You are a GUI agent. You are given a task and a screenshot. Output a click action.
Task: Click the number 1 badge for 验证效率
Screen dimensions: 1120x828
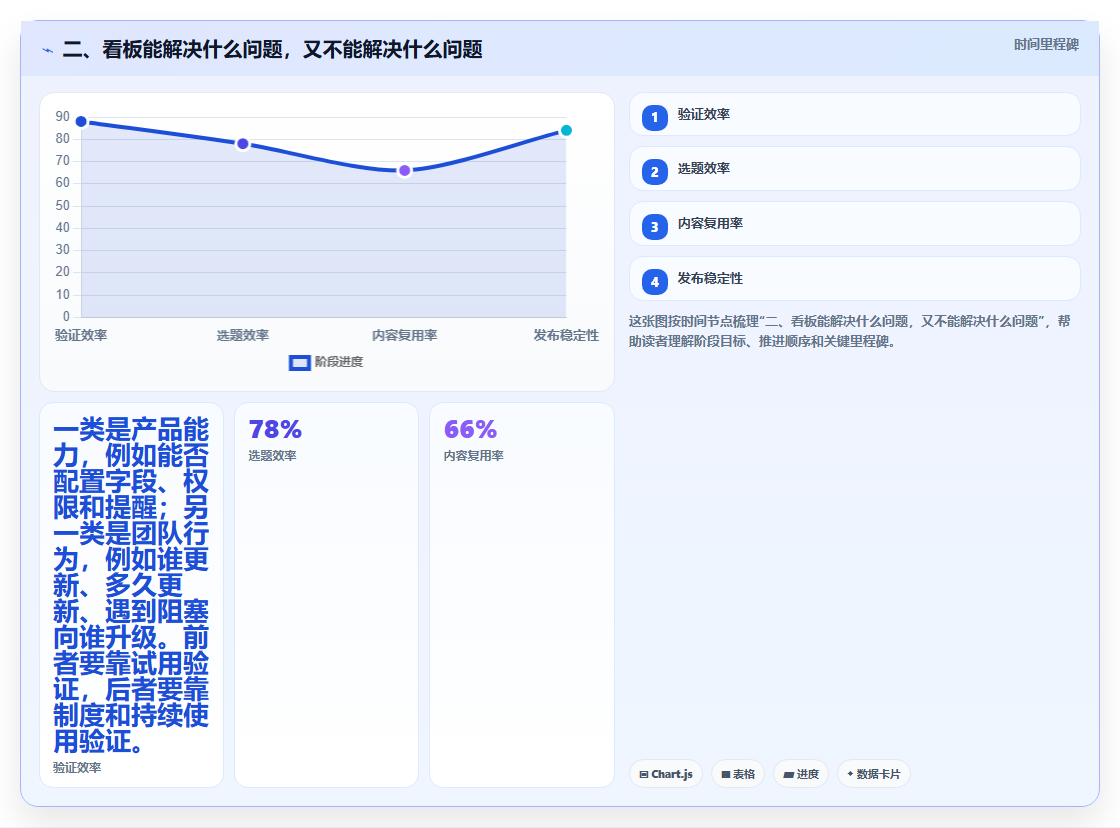pos(654,118)
